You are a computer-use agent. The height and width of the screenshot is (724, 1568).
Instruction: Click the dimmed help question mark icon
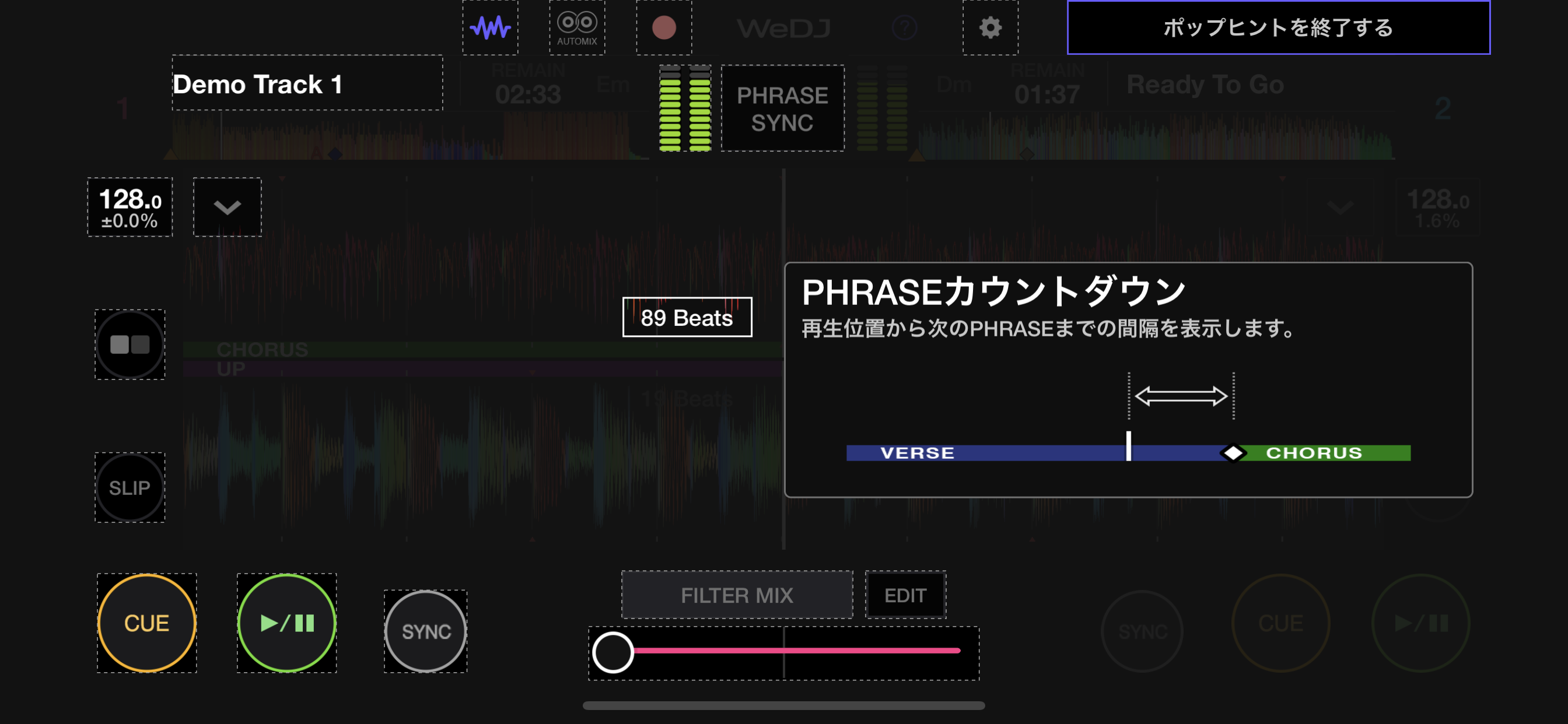click(x=904, y=27)
